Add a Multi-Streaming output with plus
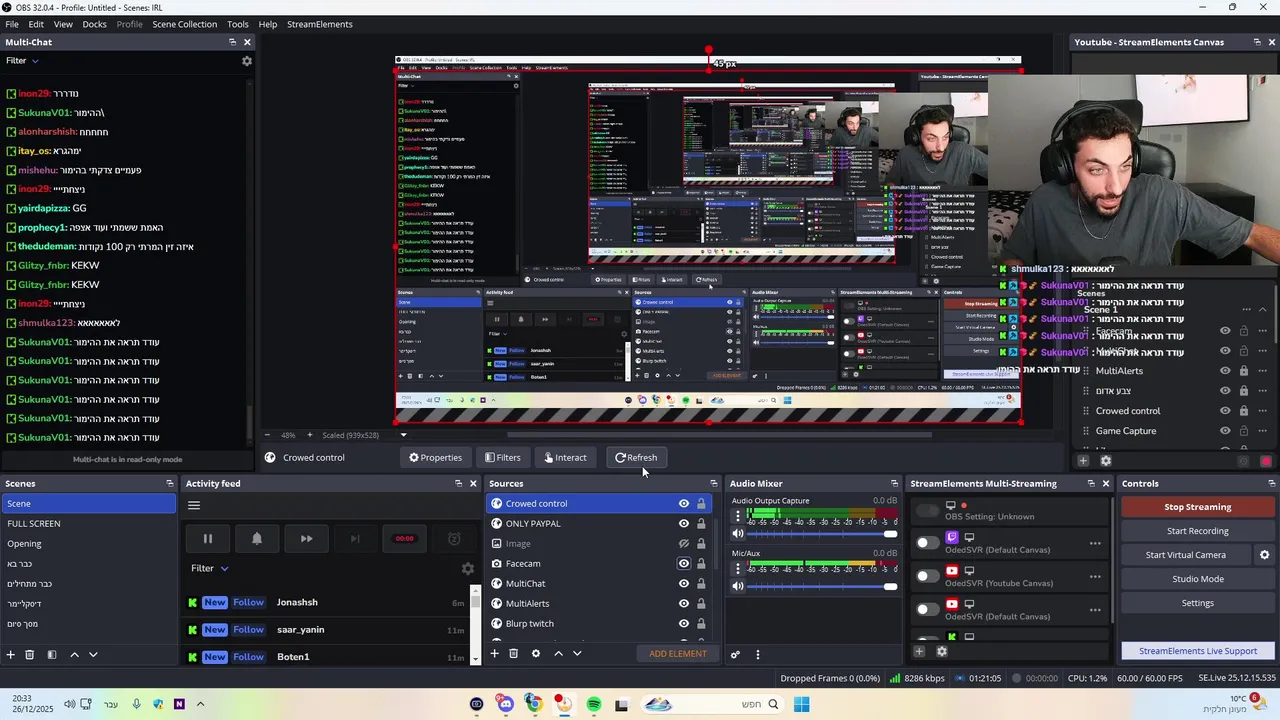The height and width of the screenshot is (720, 1280). click(919, 651)
